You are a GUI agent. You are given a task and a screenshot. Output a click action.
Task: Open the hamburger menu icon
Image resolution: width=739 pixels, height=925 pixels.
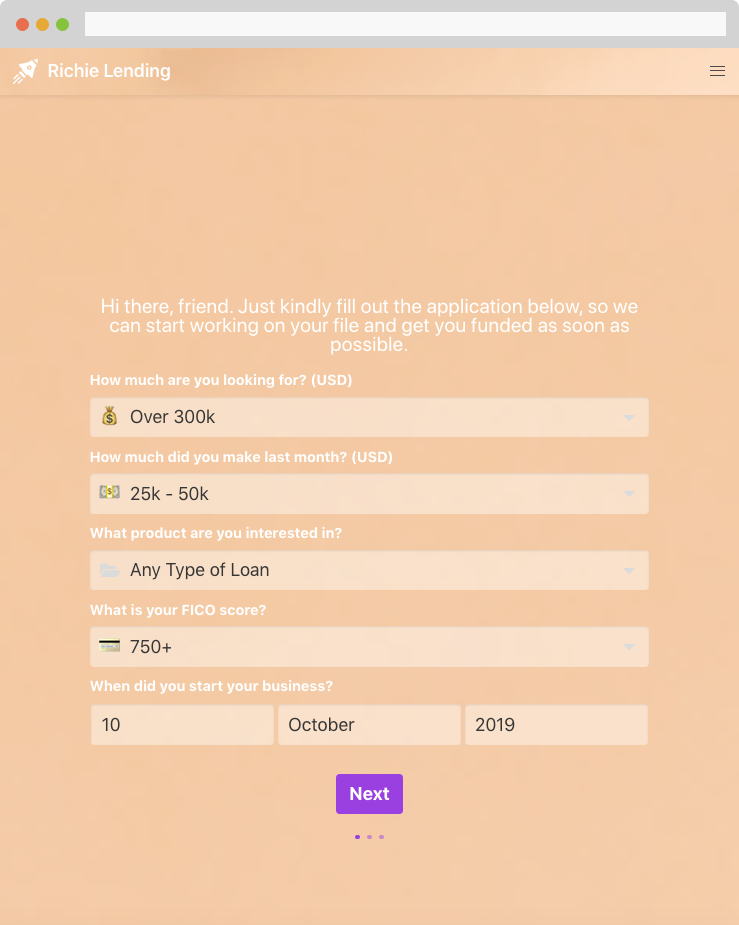(x=717, y=71)
